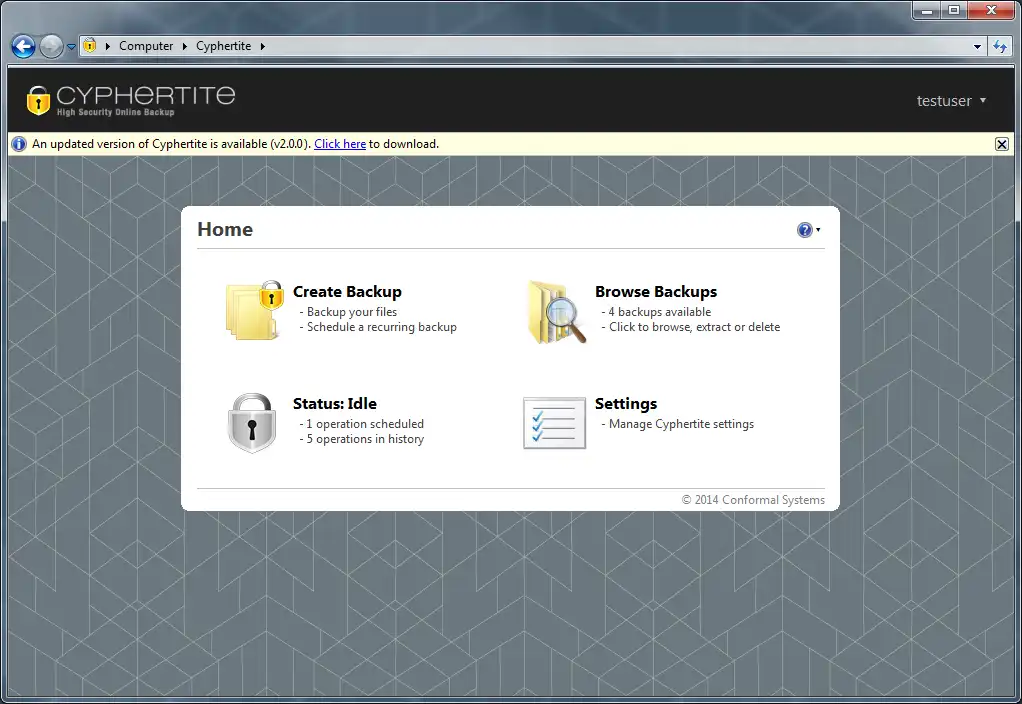Click '5 operations in history' text
The width and height of the screenshot is (1022, 704).
pos(365,439)
